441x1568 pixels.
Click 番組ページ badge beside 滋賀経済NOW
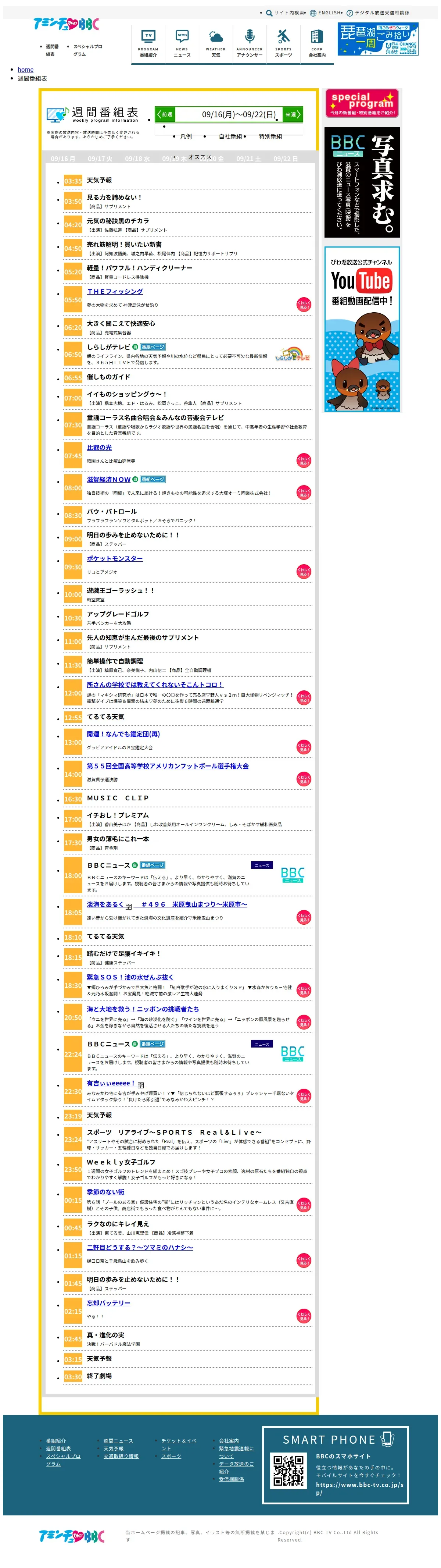(x=153, y=480)
